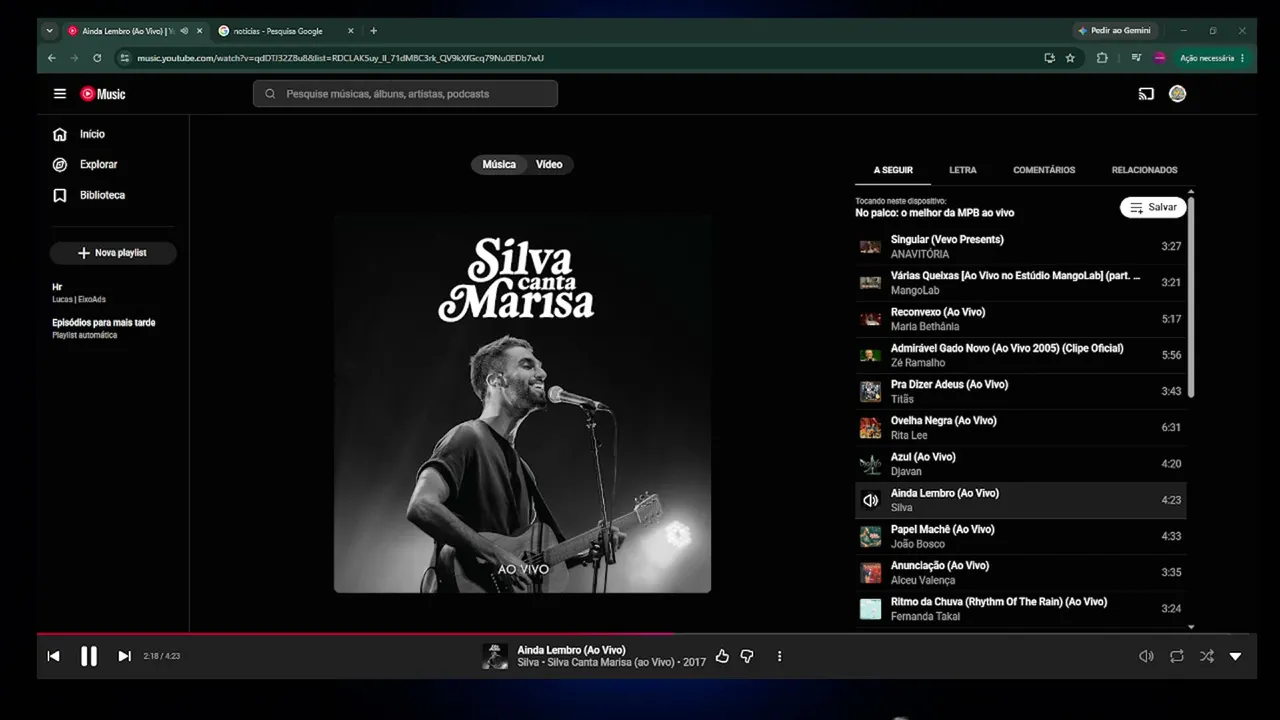
Task: Focus the Pesquise músicas search box
Action: coord(405,94)
